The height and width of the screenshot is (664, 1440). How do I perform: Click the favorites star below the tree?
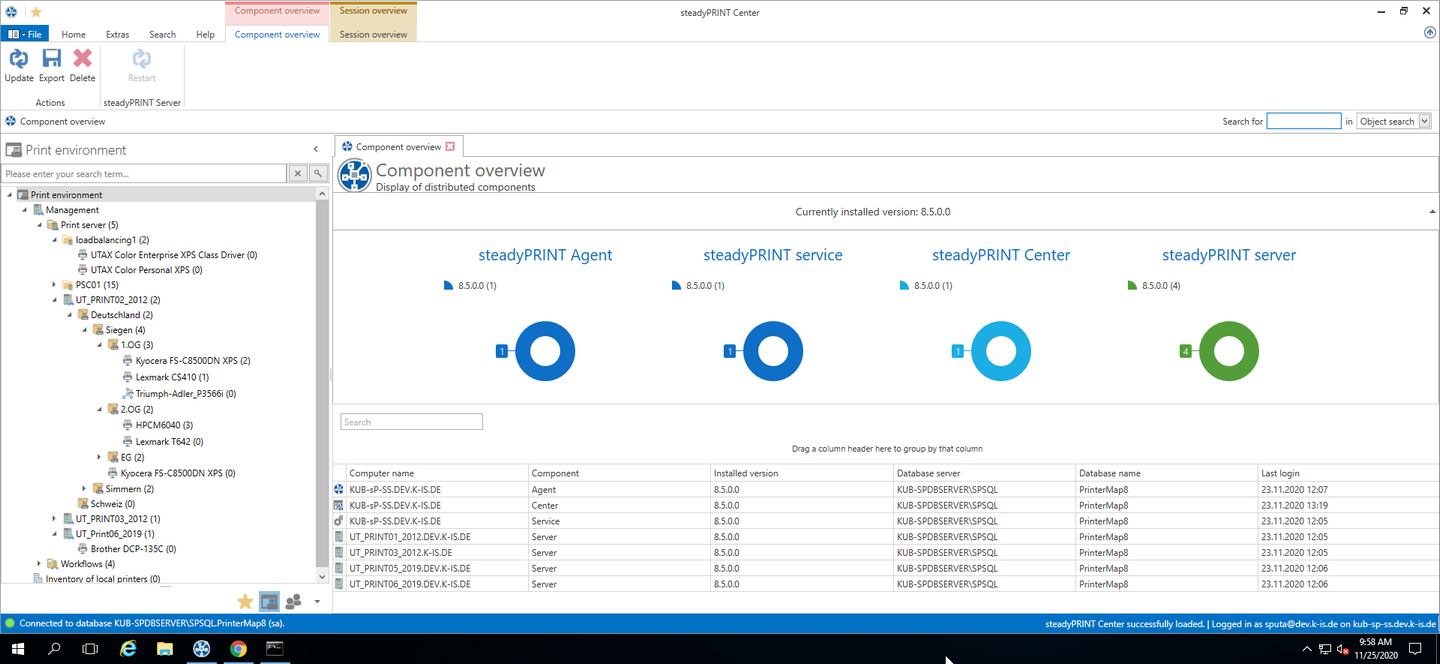pyautogui.click(x=245, y=601)
